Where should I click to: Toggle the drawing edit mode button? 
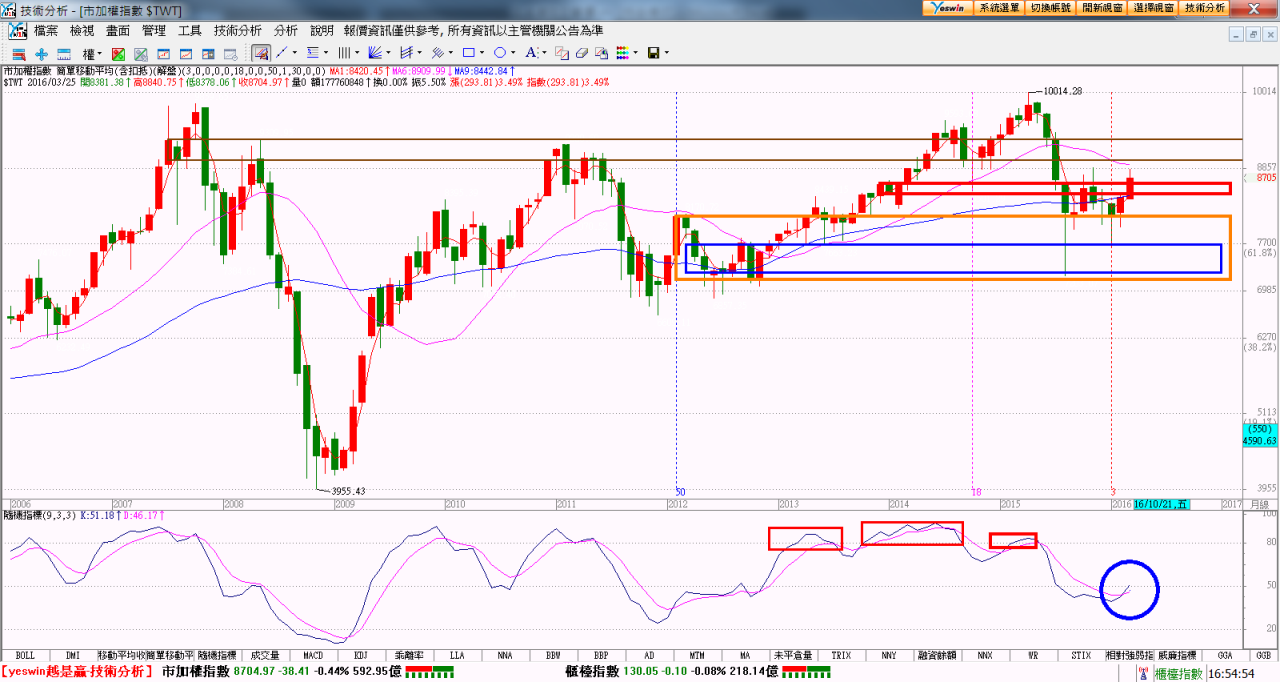[x=260, y=52]
